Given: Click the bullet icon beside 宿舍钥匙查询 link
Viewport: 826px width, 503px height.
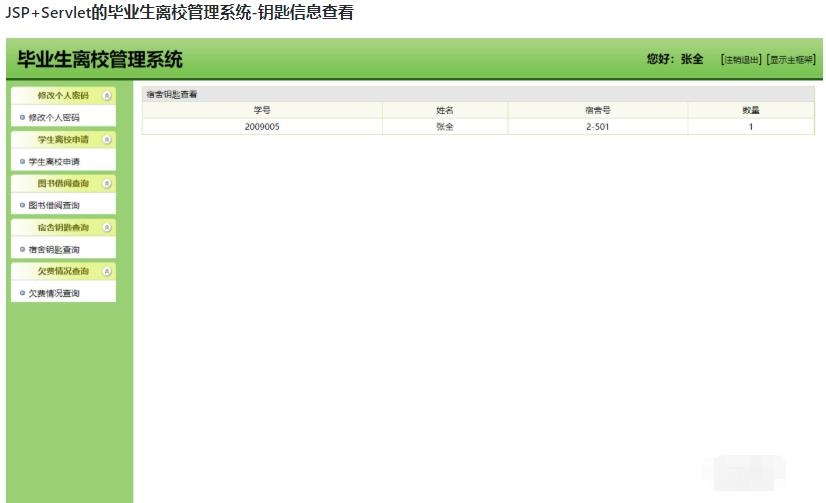Looking at the screenshot, I should 22,249.
